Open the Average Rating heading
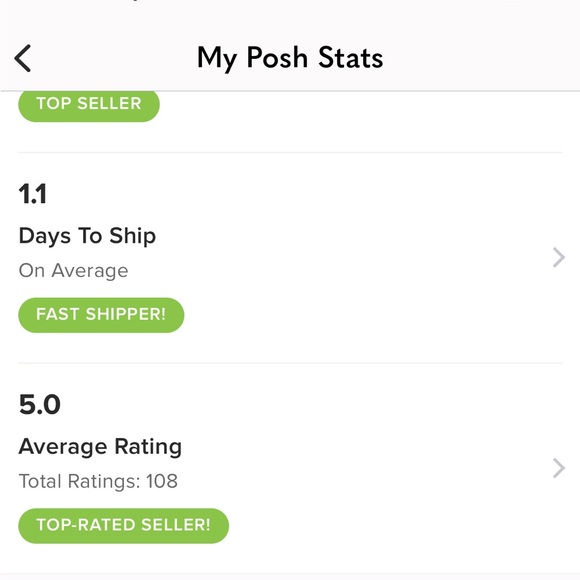580x580 pixels. click(x=100, y=447)
